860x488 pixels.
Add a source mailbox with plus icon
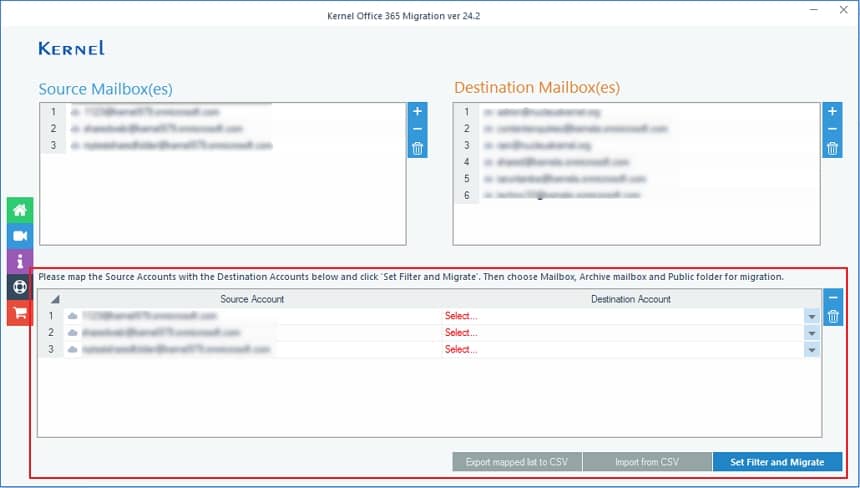(417, 111)
